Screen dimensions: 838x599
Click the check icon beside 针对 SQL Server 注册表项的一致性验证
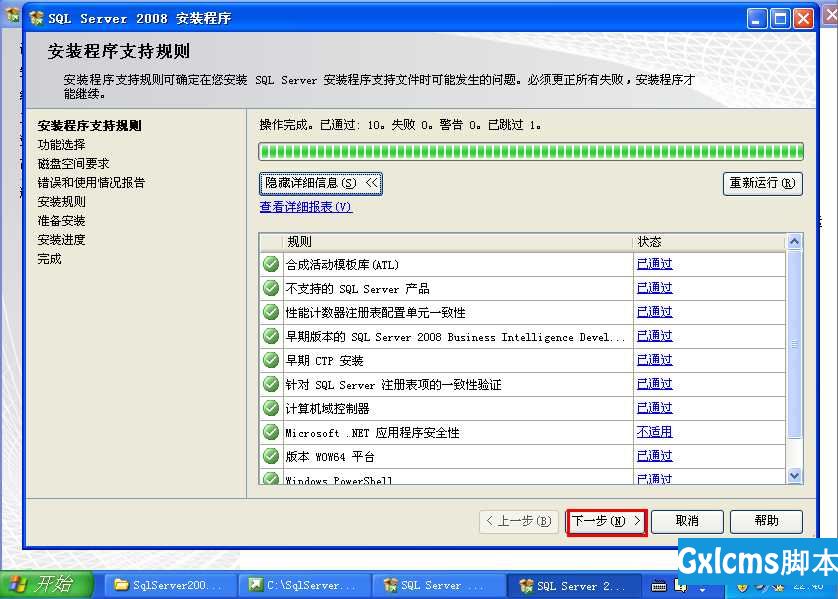[271, 384]
